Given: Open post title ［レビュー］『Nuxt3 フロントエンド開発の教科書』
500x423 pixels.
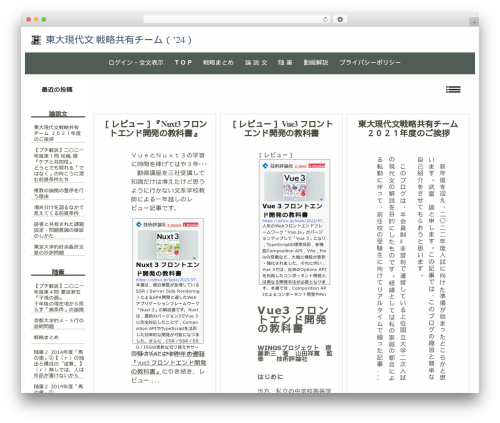Looking at the screenshot, I should click(156, 129).
